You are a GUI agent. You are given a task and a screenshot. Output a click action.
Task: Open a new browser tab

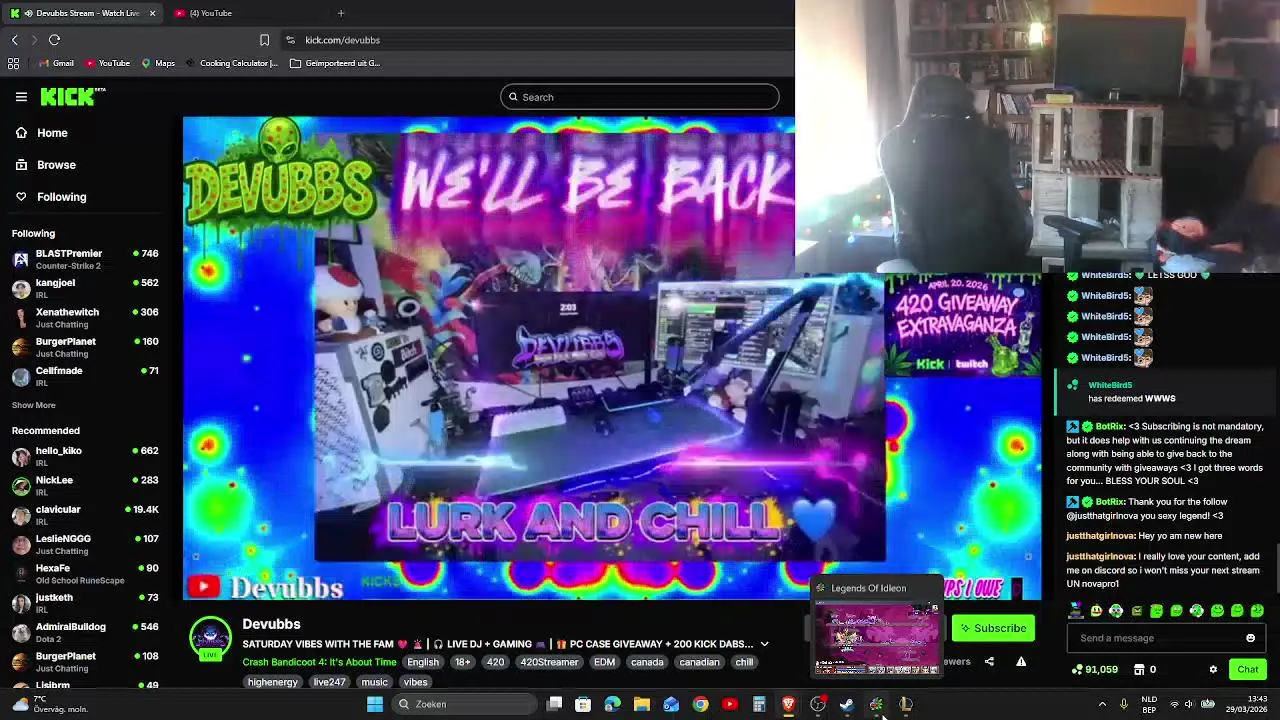tap(341, 13)
